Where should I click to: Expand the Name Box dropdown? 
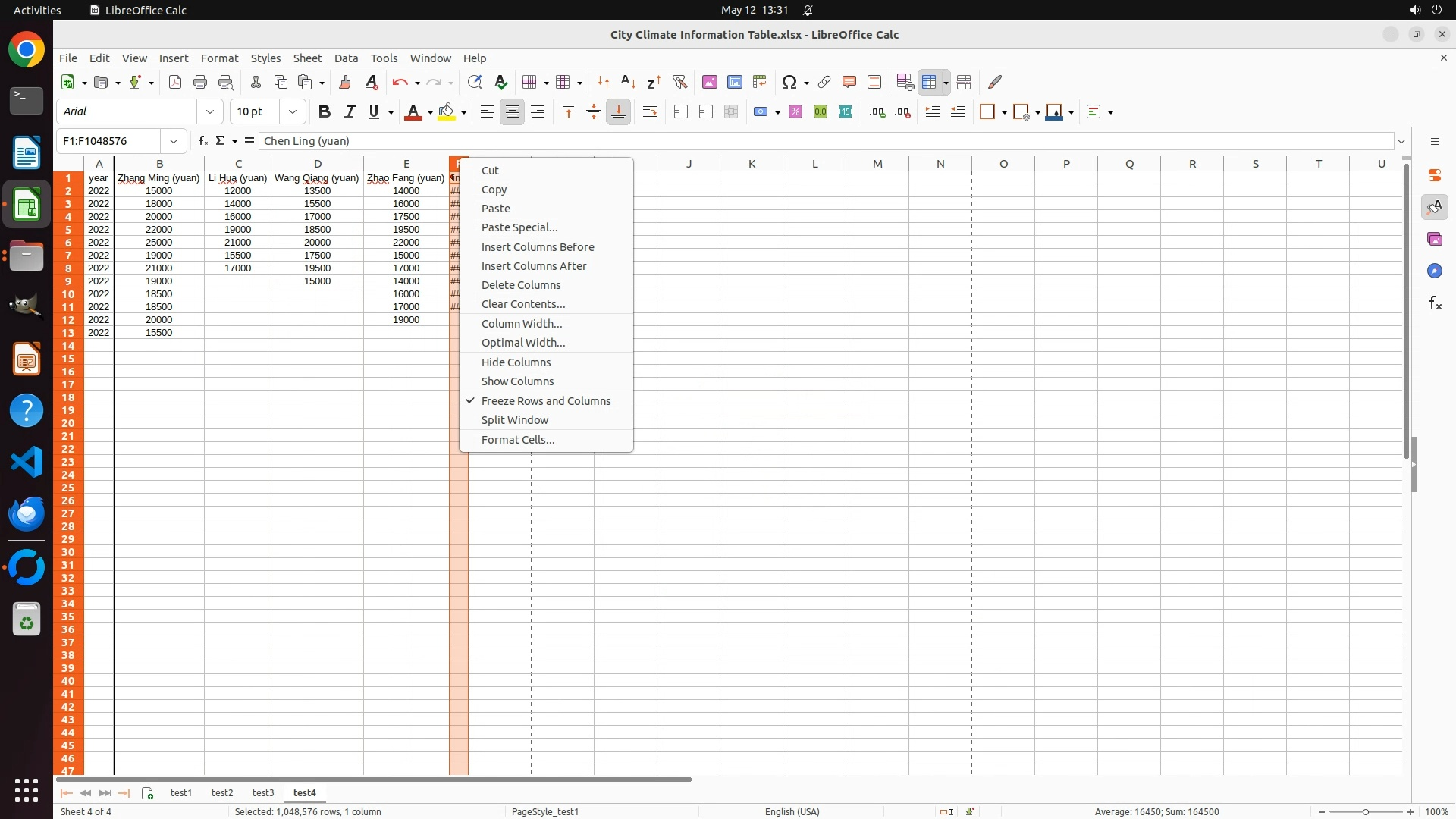tap(174, 141)
